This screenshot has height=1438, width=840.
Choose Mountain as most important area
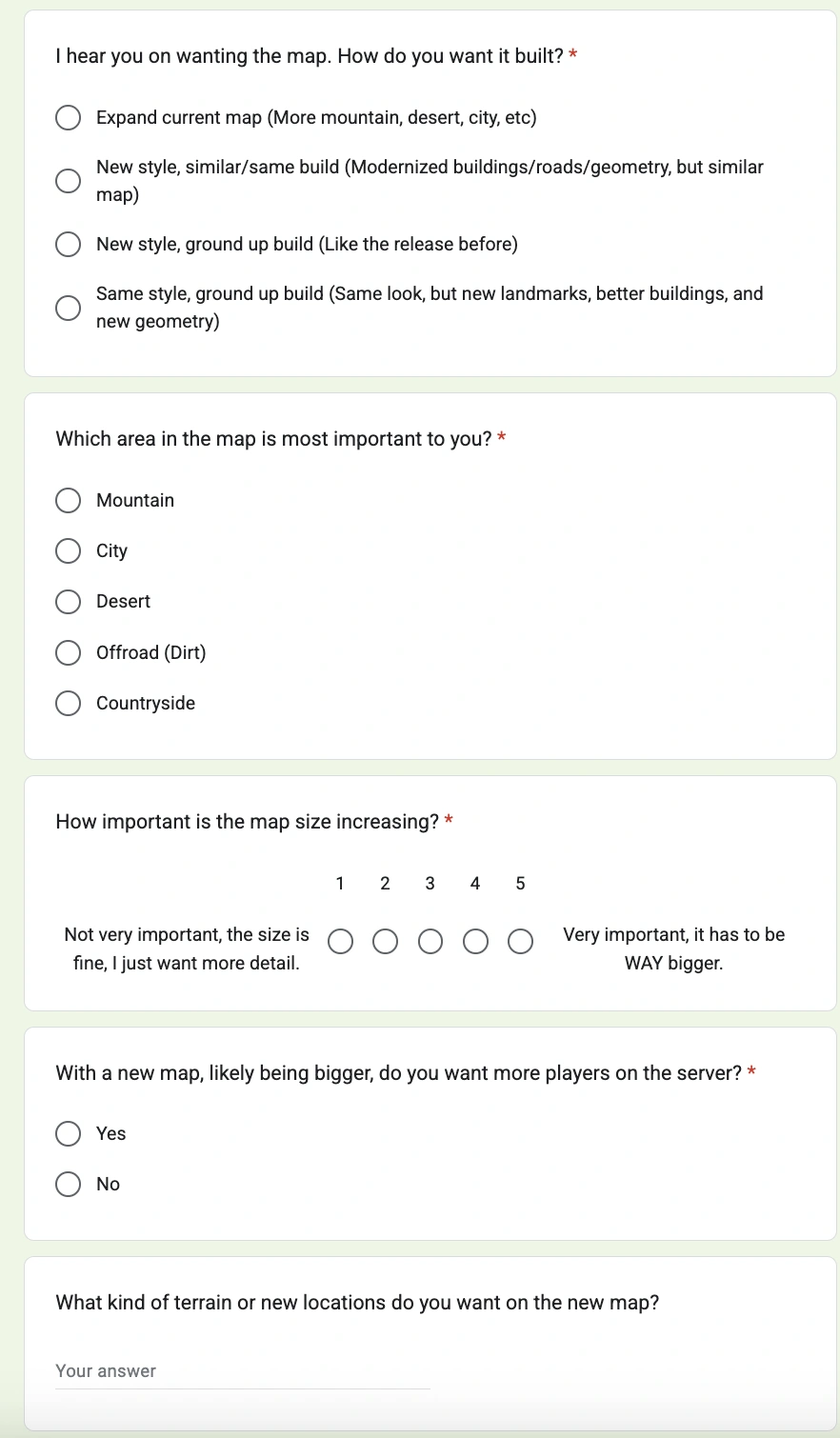(x=69, y=501)
